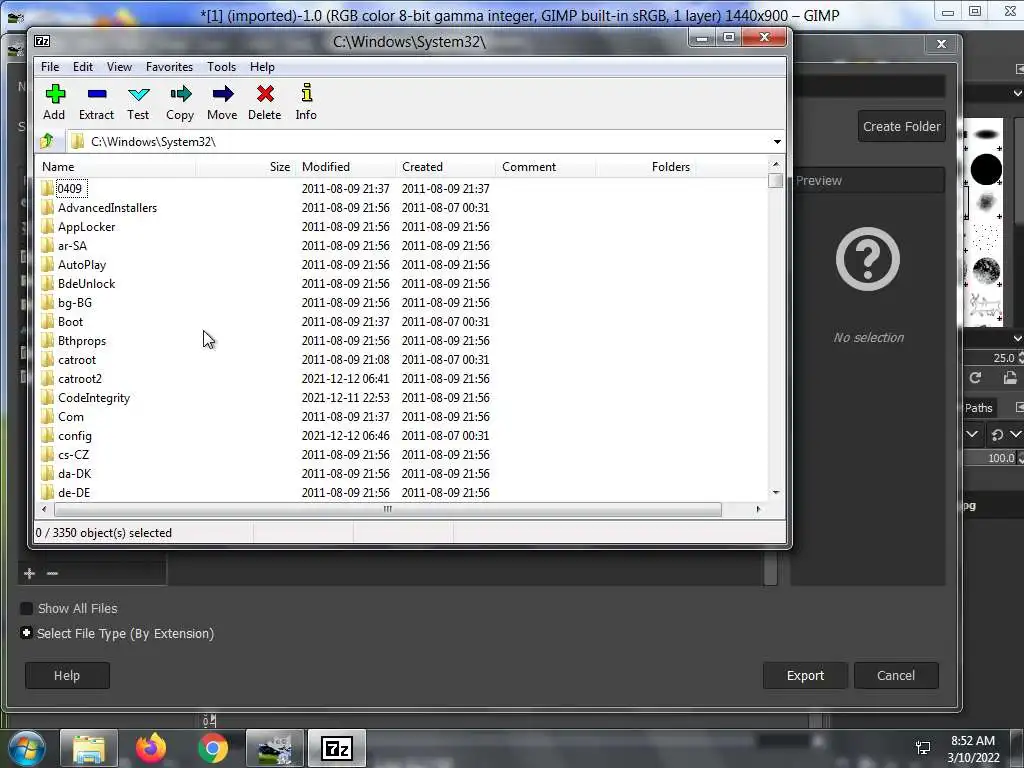The width and height of the screenshot is (1024, 768).
Task: Click the vertical scrollbar down arrow
Action: (x=776, y=492)
